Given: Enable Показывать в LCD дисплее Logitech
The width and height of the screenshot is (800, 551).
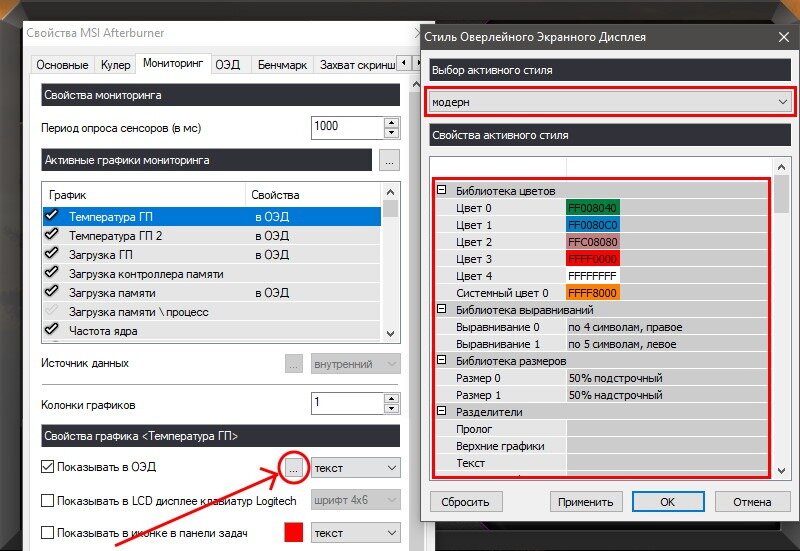Looking at the screenshot, I should [x=47, y=500].
